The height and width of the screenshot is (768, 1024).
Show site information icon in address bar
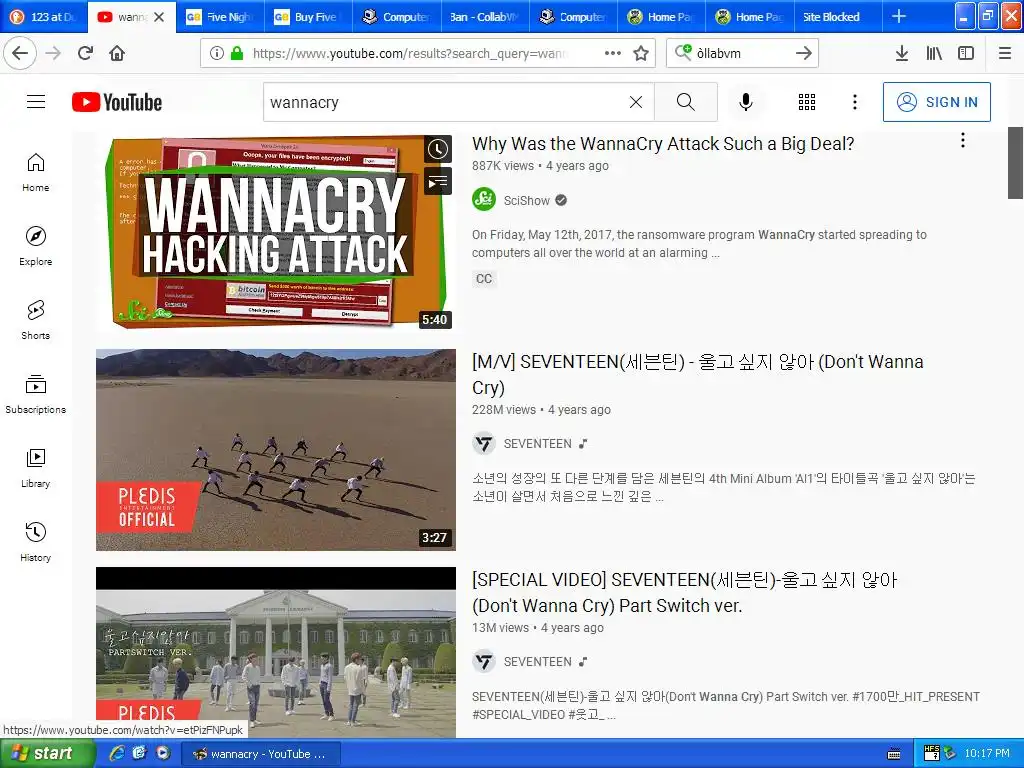[217, 53]
